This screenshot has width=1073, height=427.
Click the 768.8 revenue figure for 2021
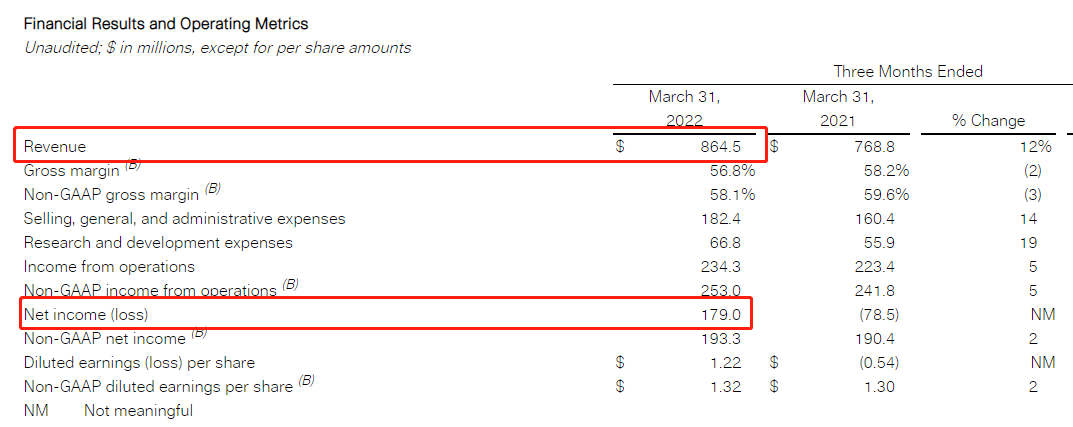pyautogui.click(x=873, y=146)
